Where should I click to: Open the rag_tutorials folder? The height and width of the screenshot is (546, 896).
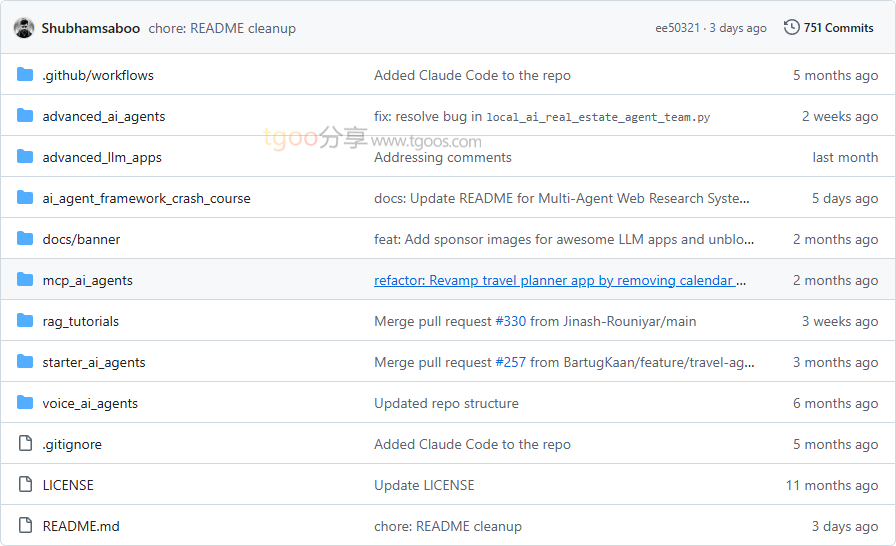pos(80,321)
